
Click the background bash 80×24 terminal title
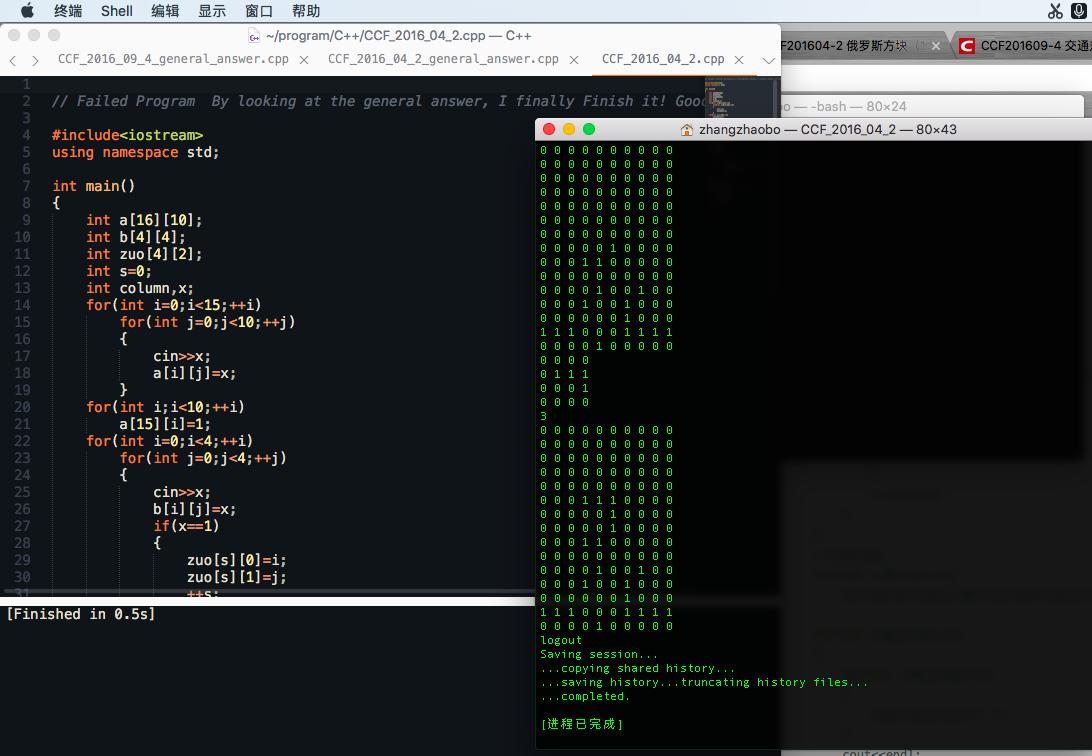pyautogui.click(x=845, y=107)
